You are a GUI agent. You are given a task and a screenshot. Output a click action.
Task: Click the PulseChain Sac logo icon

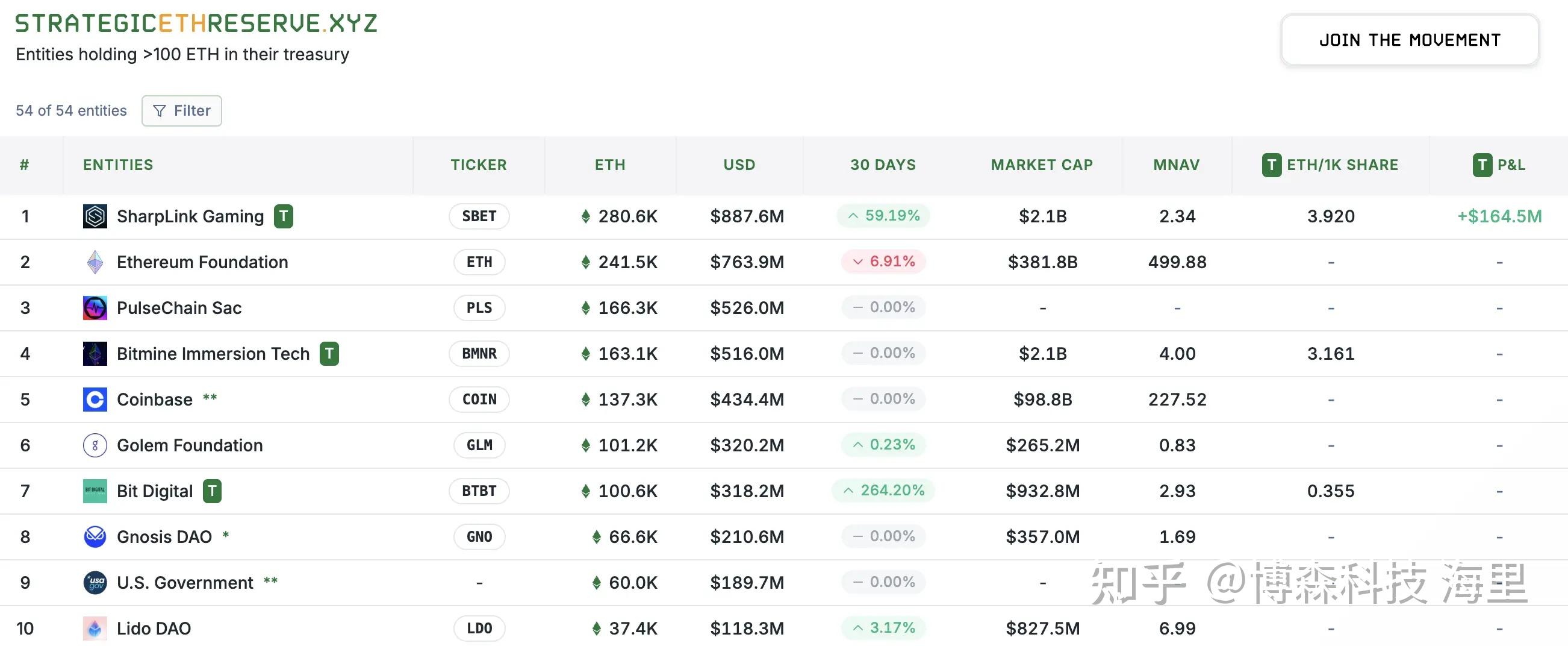click(95, 308)
